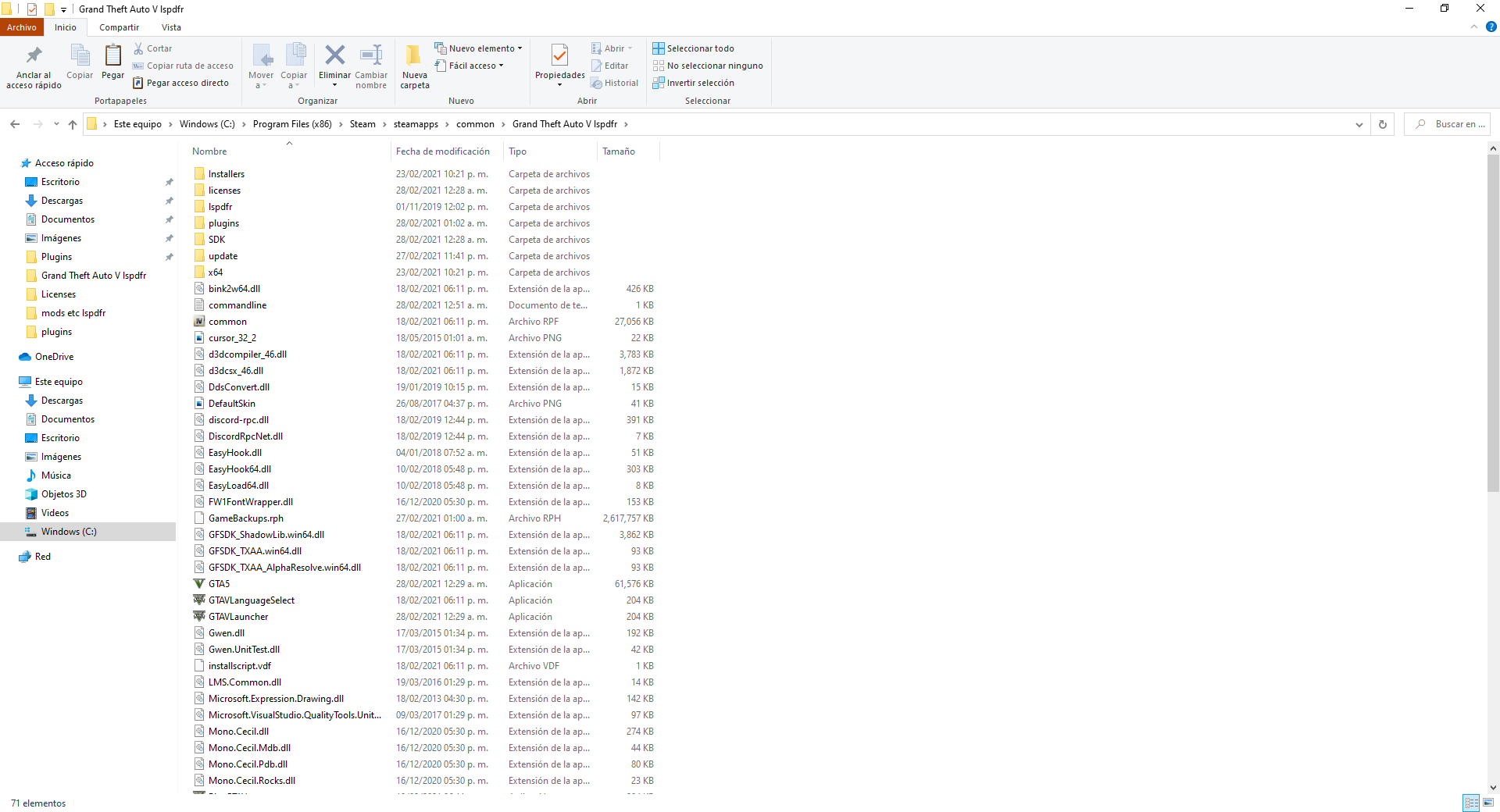Click the vertical scrollbar thumb
1500x812 pixels.
coord(1493,320)
